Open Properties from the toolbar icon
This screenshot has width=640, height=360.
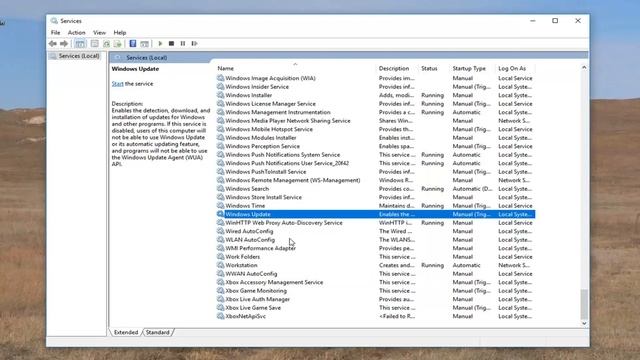pos(95,44)
